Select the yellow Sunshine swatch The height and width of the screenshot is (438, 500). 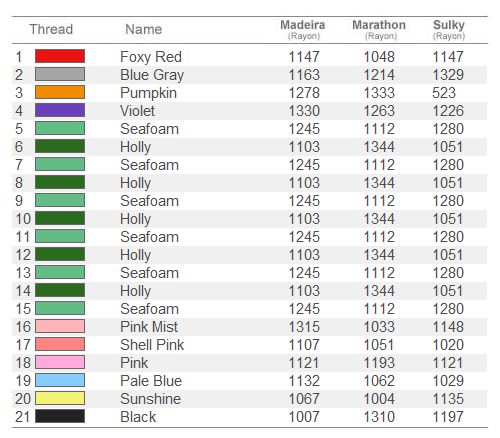tap(60, 398)
